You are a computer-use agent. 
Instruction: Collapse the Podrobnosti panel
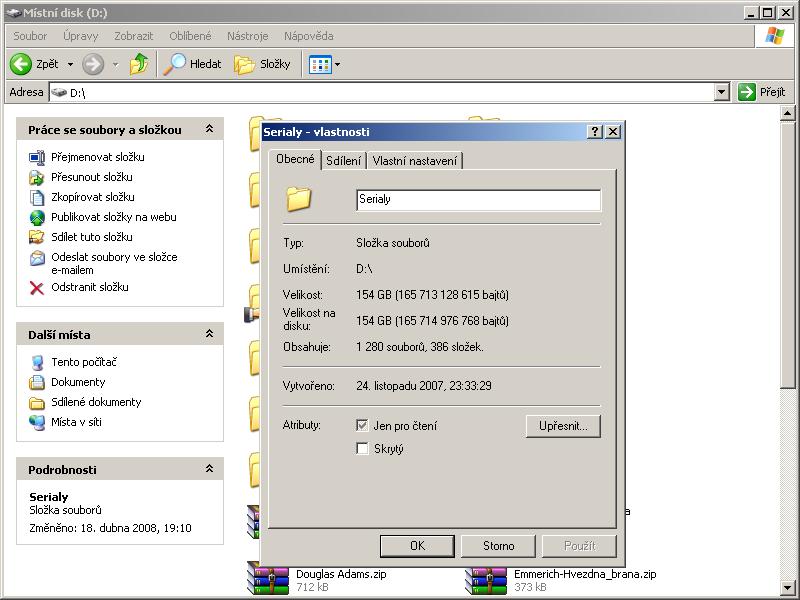coord(209,469)
